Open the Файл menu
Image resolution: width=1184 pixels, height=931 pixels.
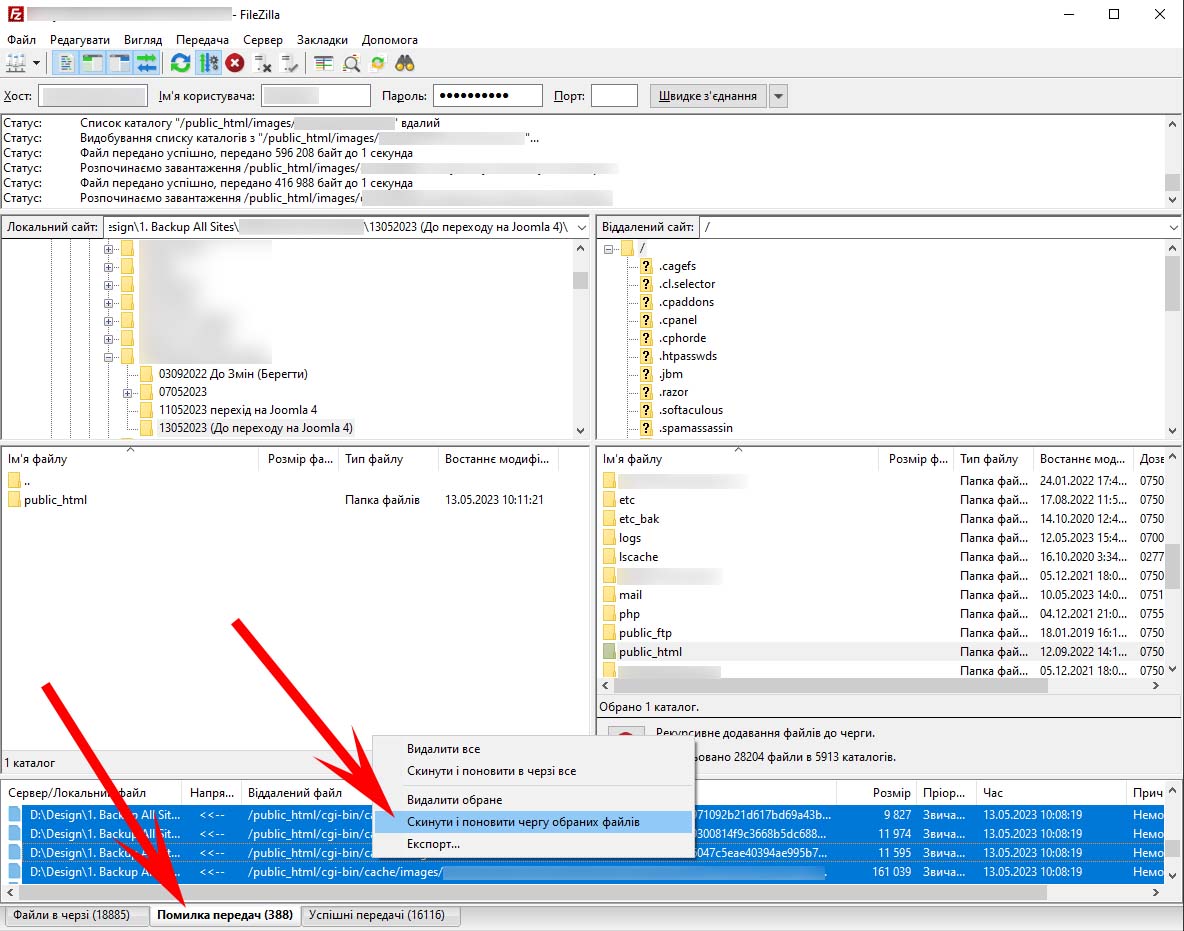point(21,40)
